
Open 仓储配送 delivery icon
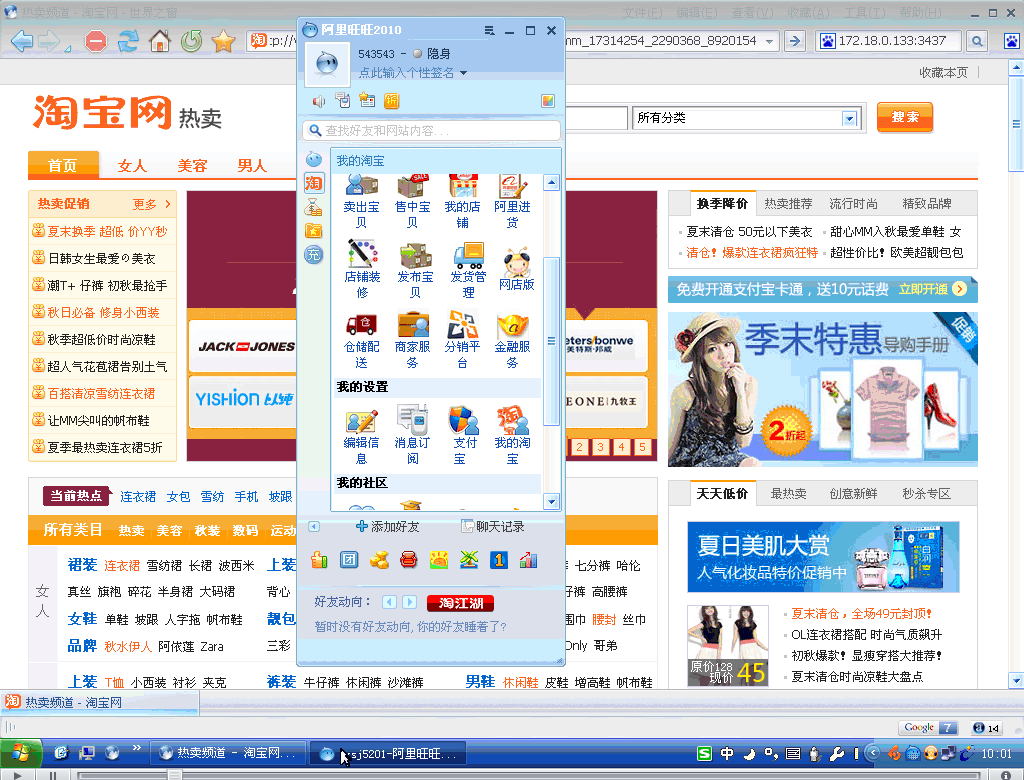tap(361, 340)
